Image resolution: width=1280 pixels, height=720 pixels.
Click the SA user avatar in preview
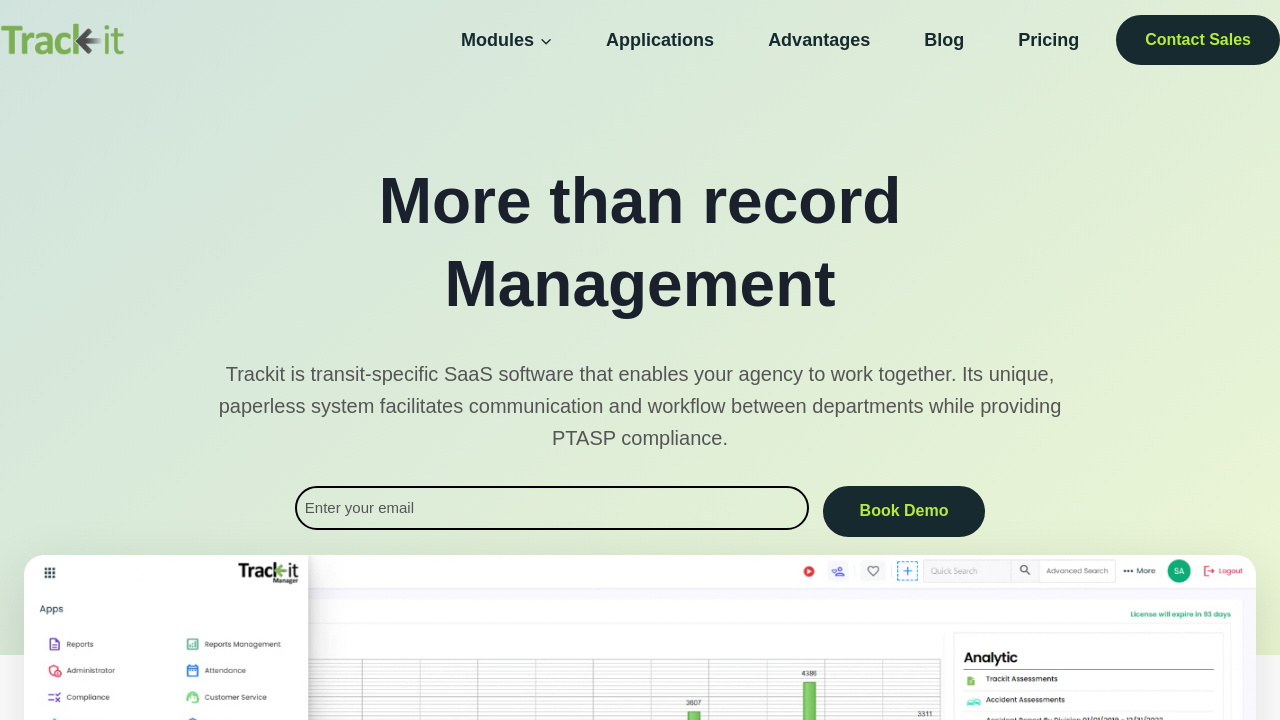(1179, 571)
